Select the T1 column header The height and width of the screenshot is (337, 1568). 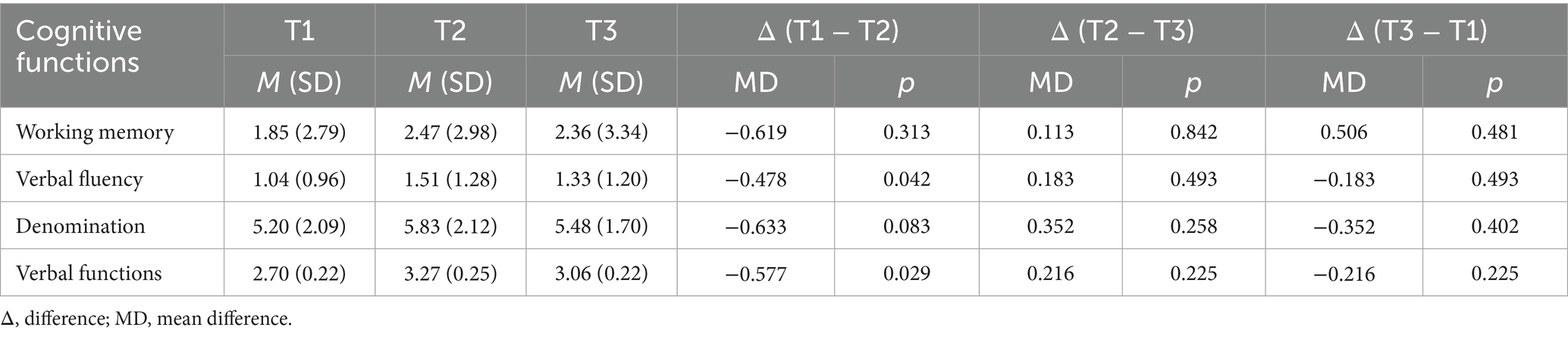click(299, 30)
